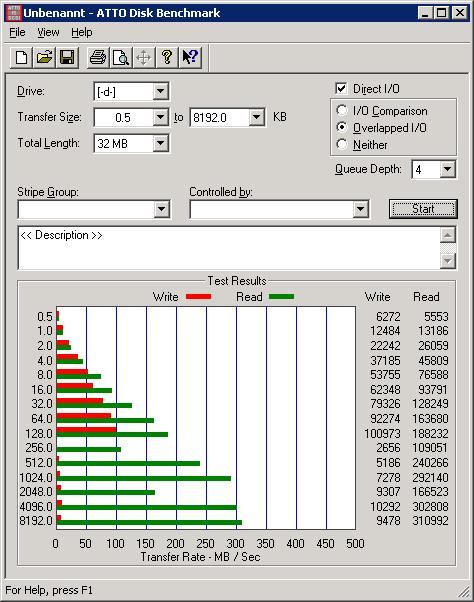Expand the minimum Transfer Size 0.5 dropdown
The width and height of the screenshot is (474, 602).
point(160,117)
